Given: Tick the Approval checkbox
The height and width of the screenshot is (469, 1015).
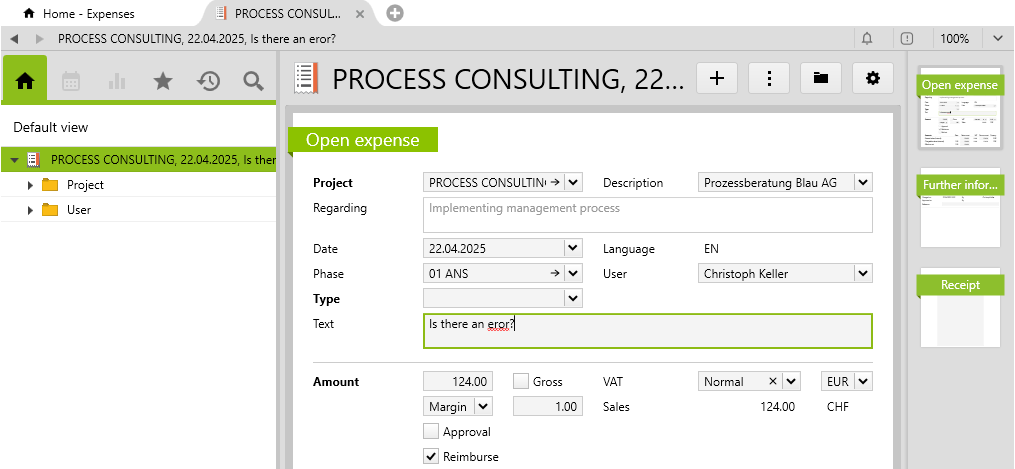Looking at the screenshot, I should click(x=431, y=432).
